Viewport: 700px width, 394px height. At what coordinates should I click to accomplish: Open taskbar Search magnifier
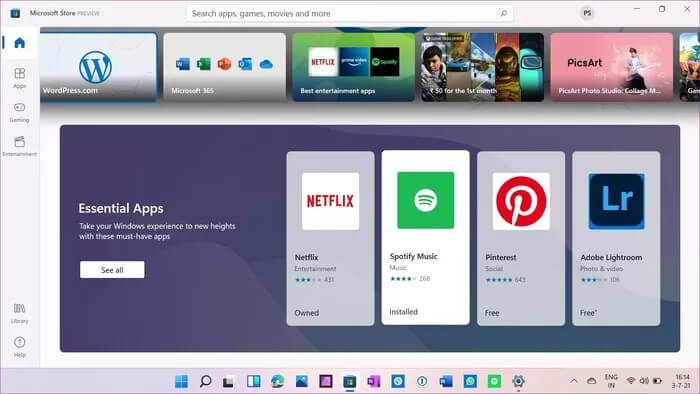(205, 382)
